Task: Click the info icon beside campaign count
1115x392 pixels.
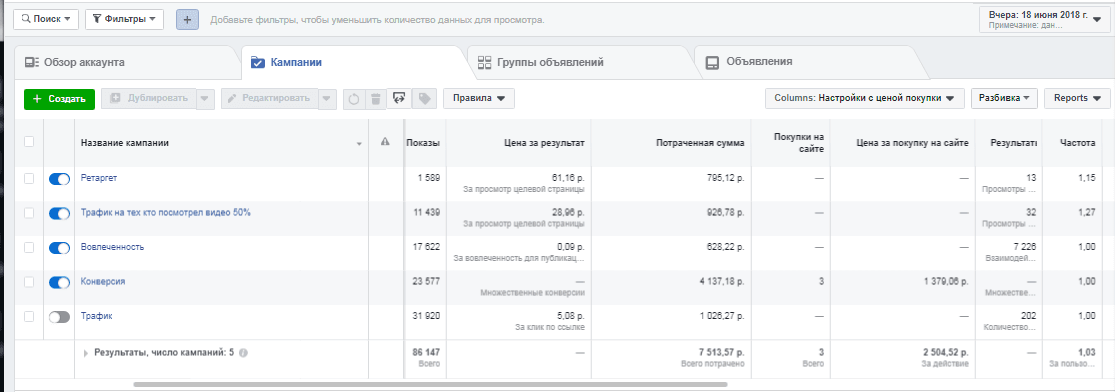Action: [243, 352]
